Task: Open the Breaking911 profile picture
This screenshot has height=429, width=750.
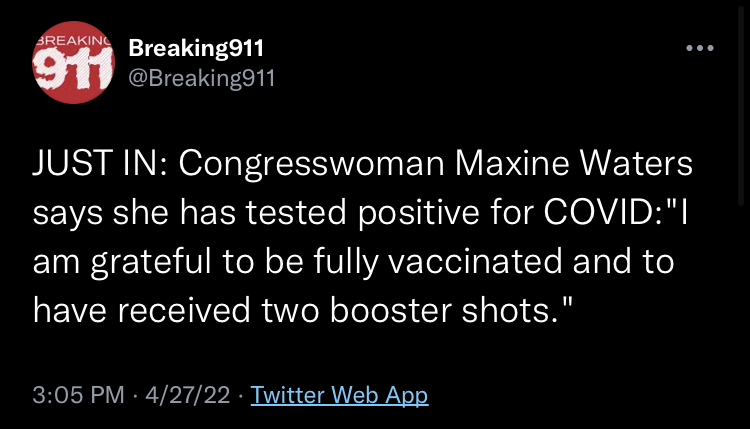Action: [73, 62]
